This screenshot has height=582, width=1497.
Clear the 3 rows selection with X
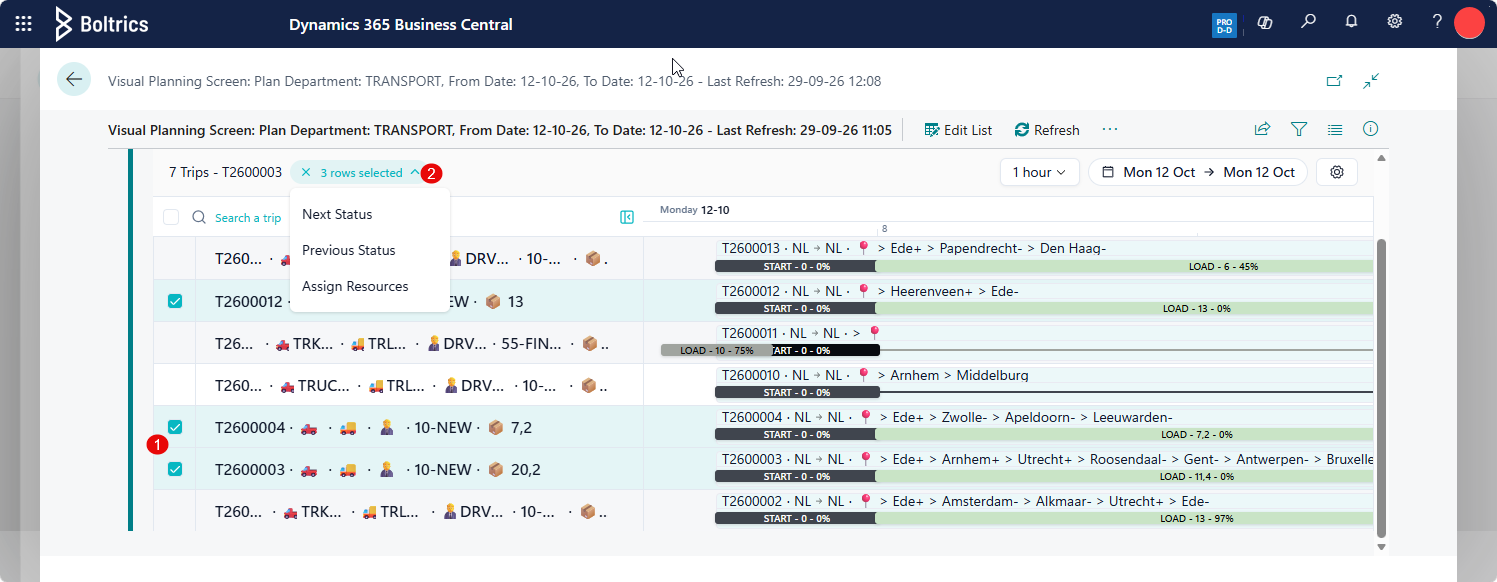[x=306, y=173]
